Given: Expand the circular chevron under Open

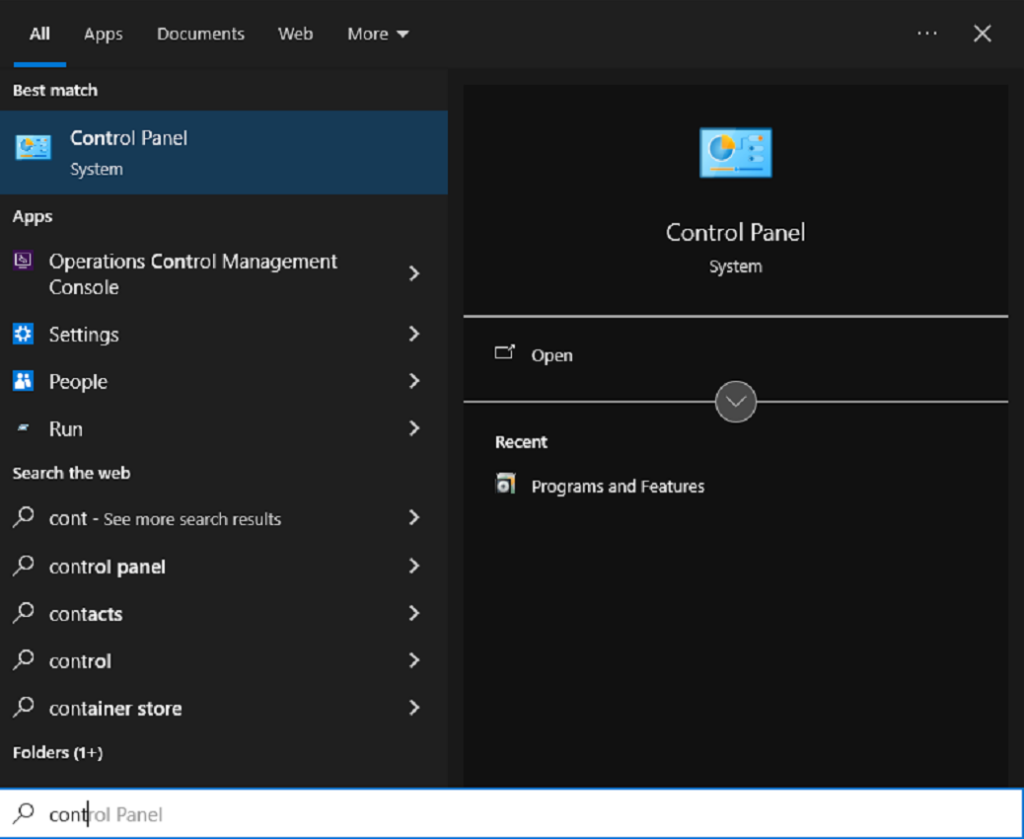Looking at the screenshot, I should (x=736, y=402).
